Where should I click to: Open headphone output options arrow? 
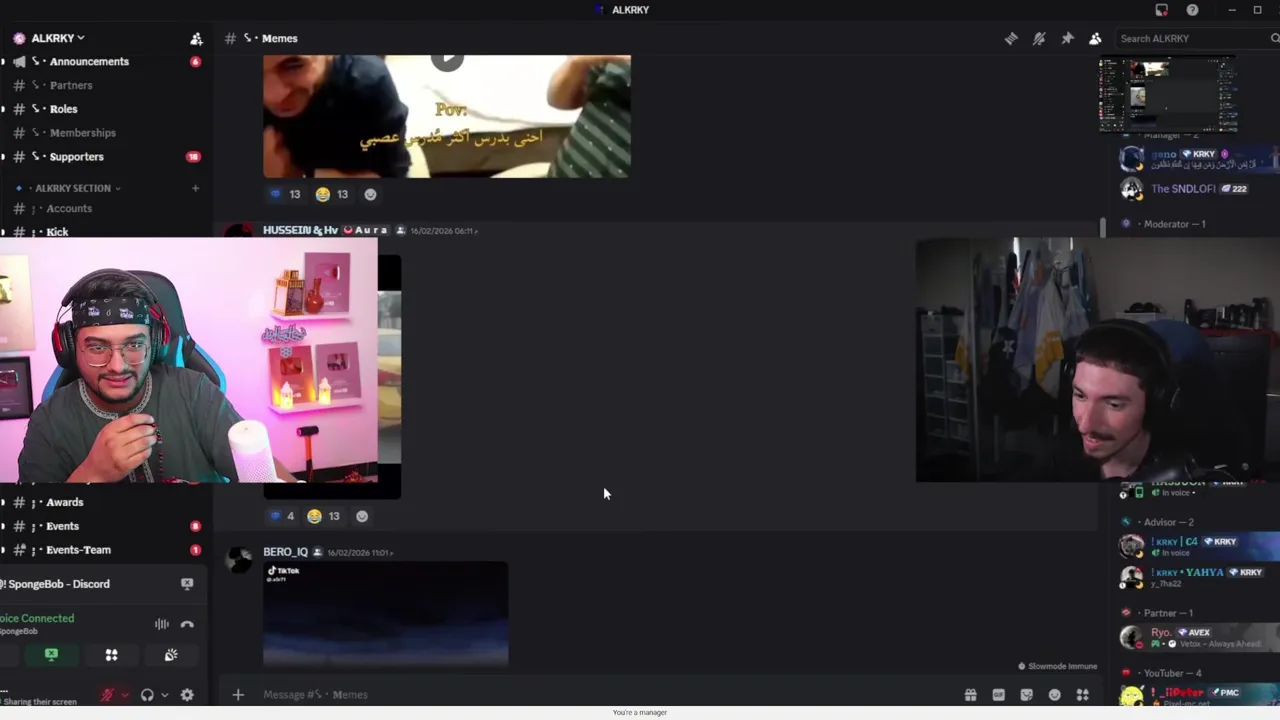point(164,695)
